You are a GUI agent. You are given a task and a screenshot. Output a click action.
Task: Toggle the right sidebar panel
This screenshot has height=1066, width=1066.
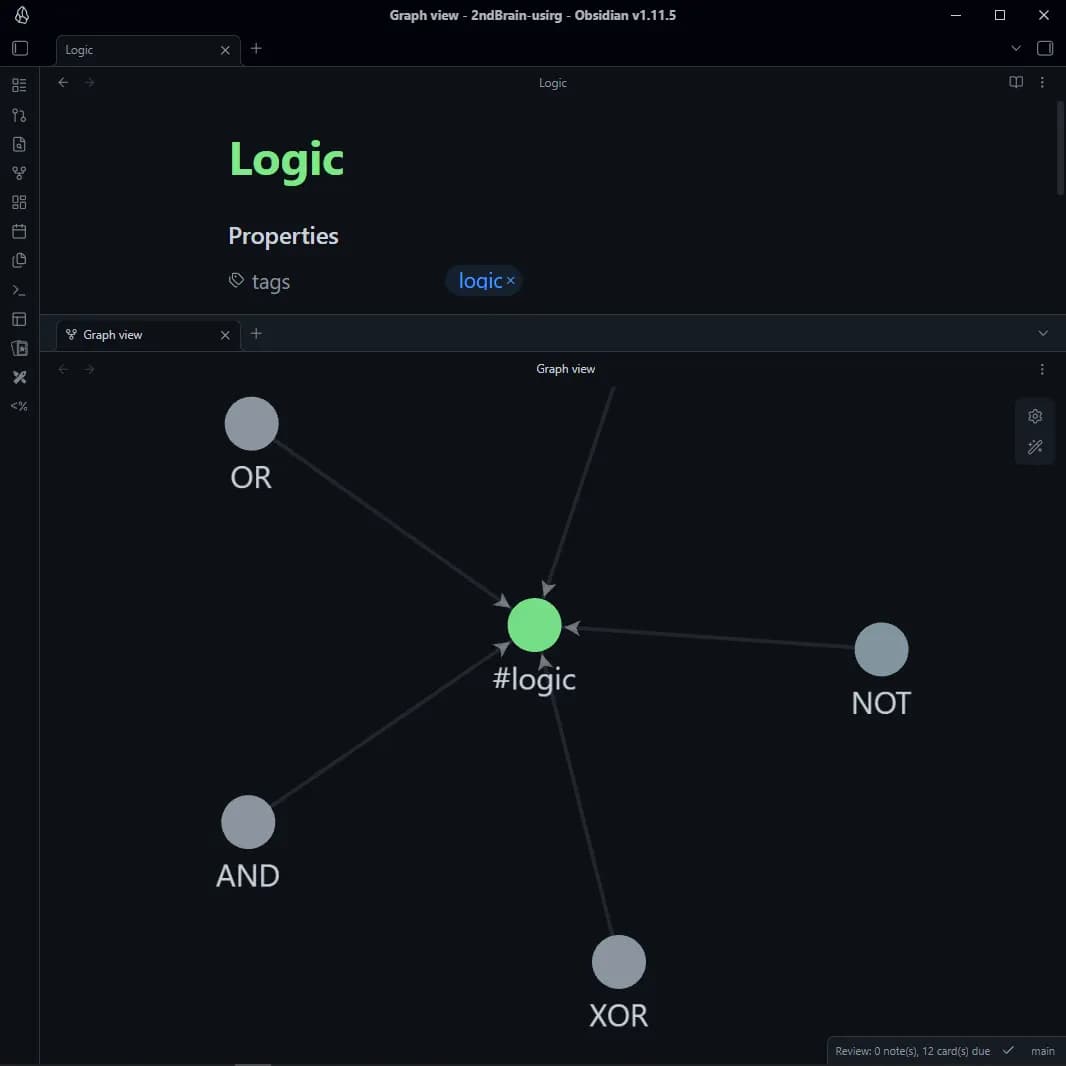pyautogui.click(x=1044, y=48)
